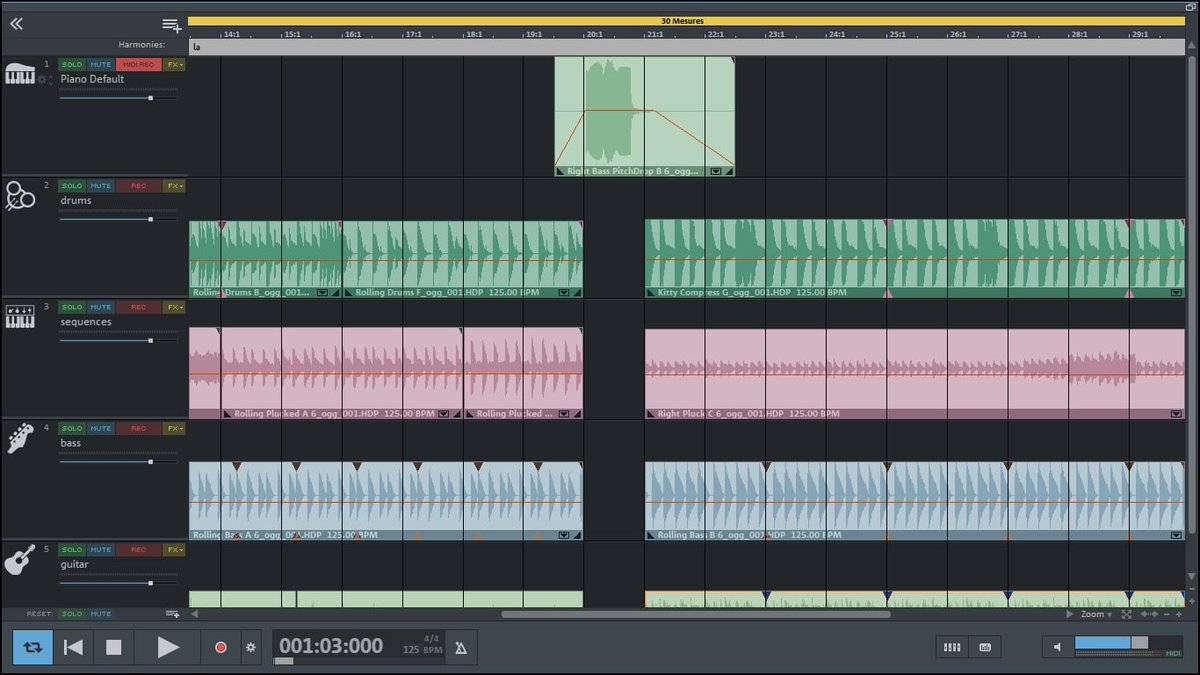Open FX dropdown on bass track
This screenshot has height=675, width=1200.
pyautogui.click(x=174, y=428)
